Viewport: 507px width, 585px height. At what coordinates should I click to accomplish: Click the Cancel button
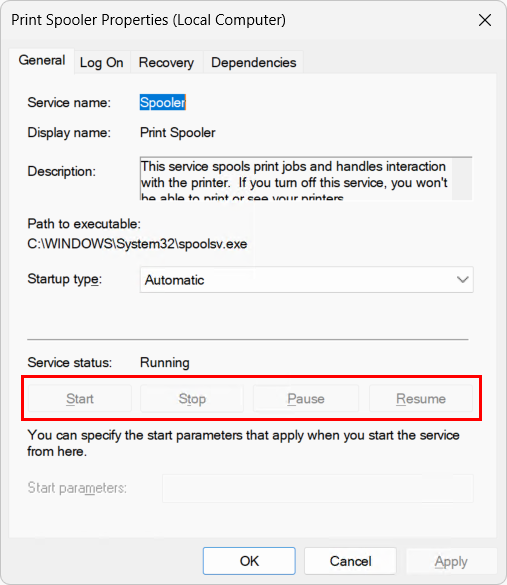click(350, 561)
